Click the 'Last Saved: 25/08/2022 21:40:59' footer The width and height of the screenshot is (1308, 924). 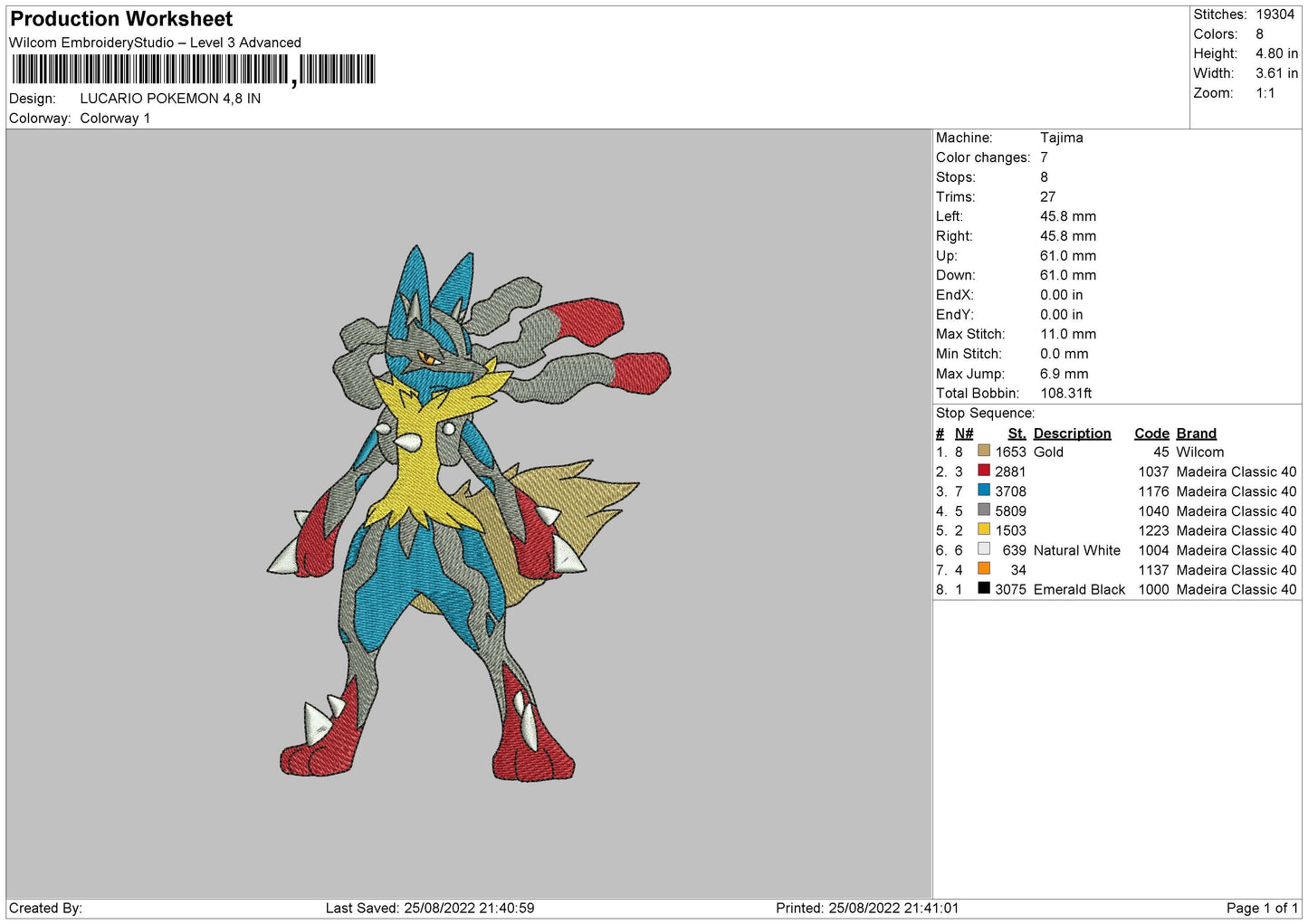(x=430, y=909)
